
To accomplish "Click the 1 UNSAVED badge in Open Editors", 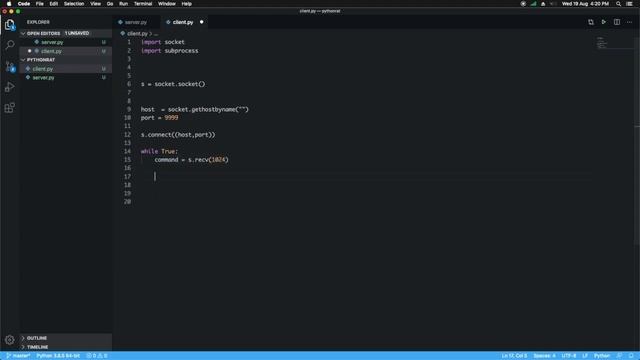I will [x=77, y=33].
